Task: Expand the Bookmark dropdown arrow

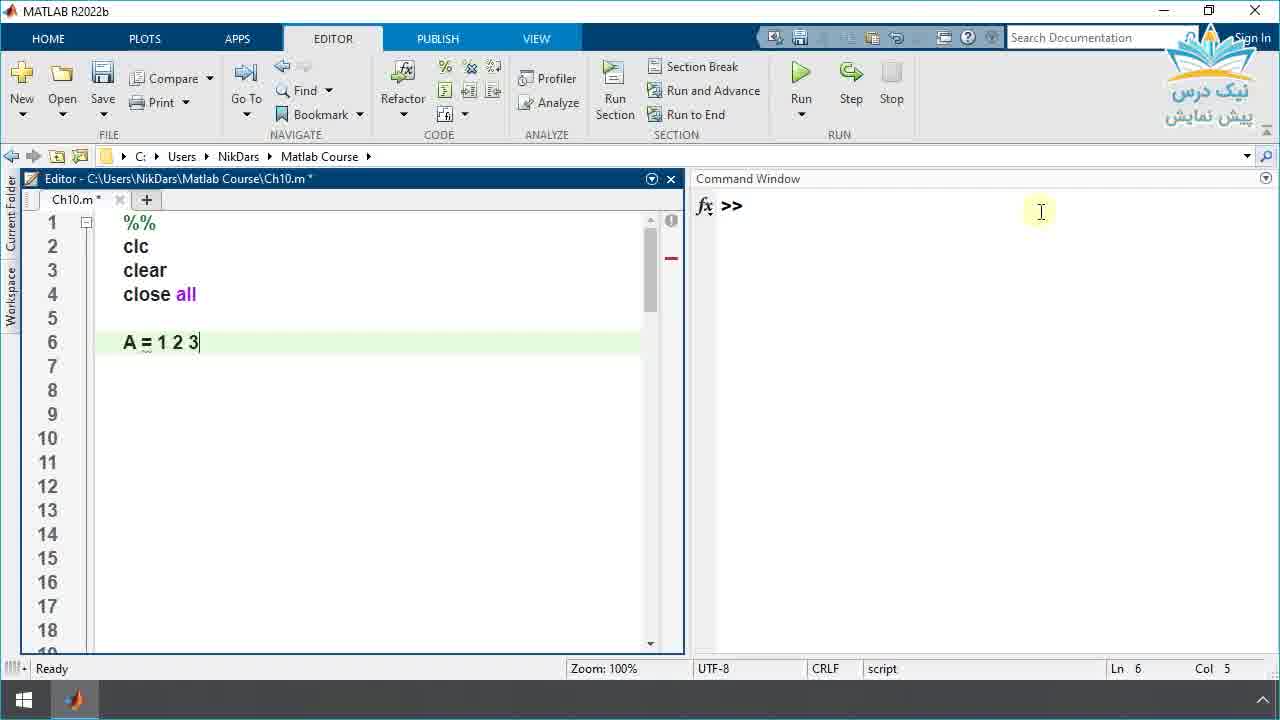Action: tap(359, 114)
